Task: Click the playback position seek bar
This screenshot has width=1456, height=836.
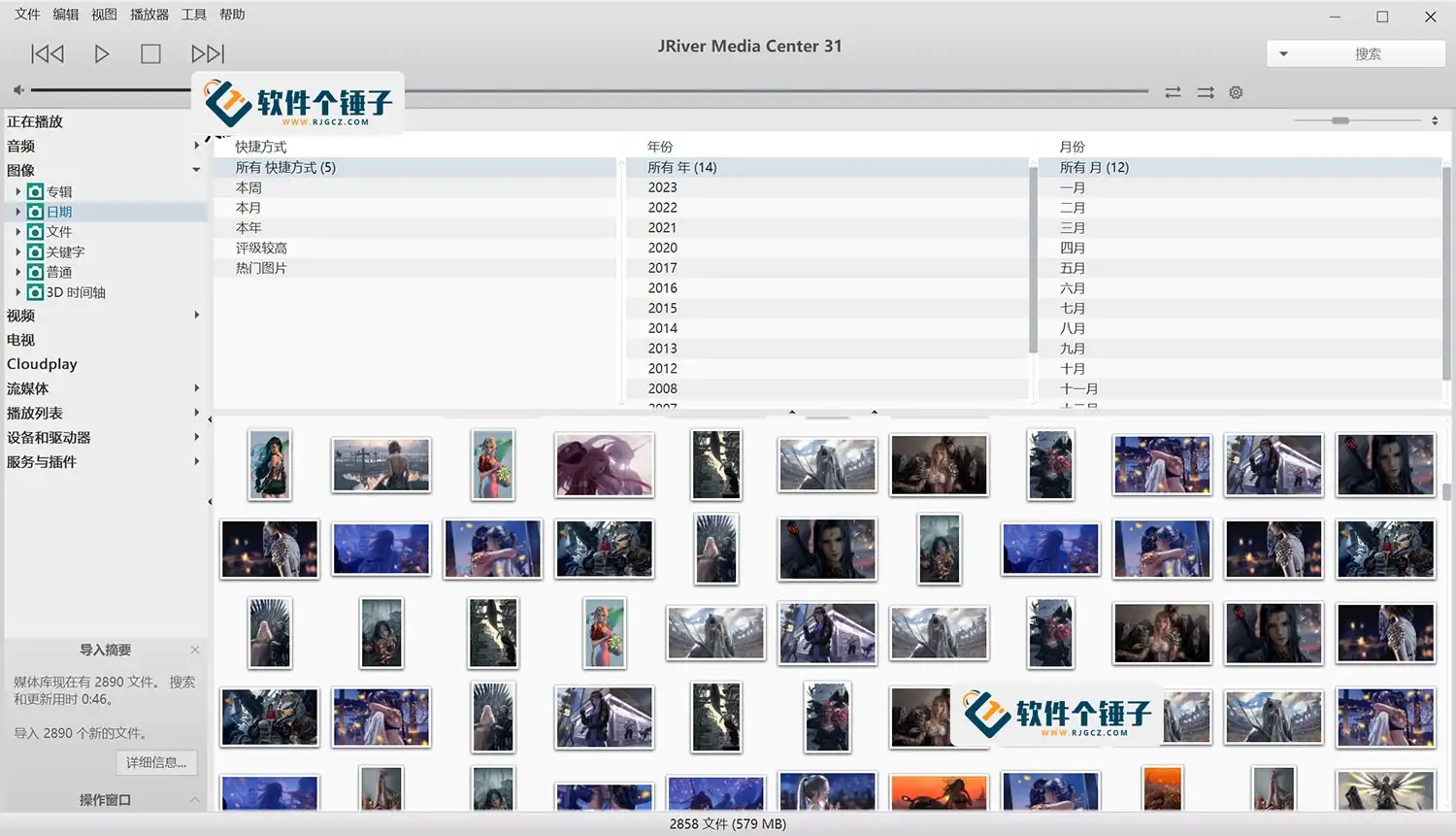Action: coord(777,91)
